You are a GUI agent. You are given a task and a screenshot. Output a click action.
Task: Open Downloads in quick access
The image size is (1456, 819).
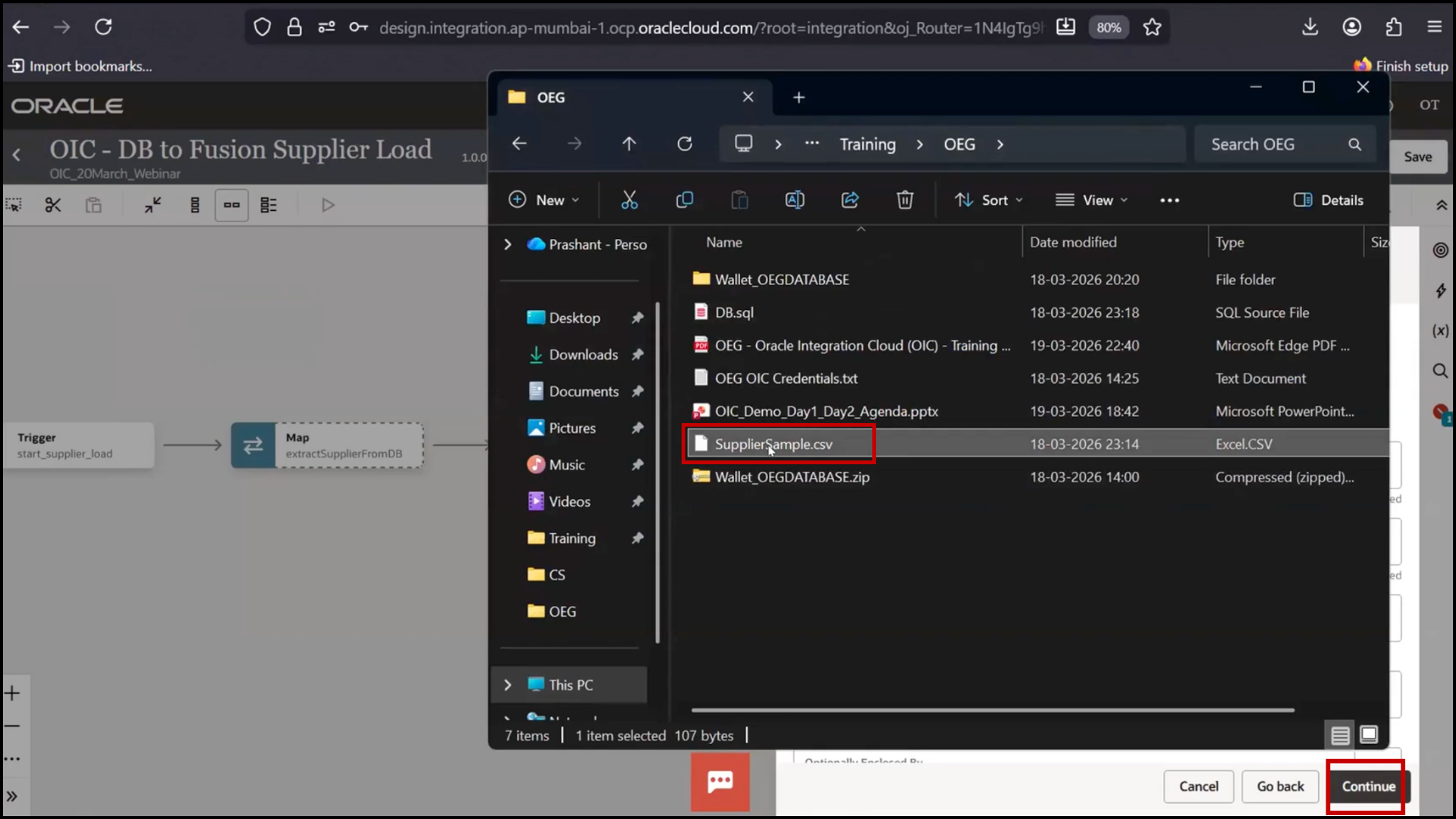pos(583,354)
